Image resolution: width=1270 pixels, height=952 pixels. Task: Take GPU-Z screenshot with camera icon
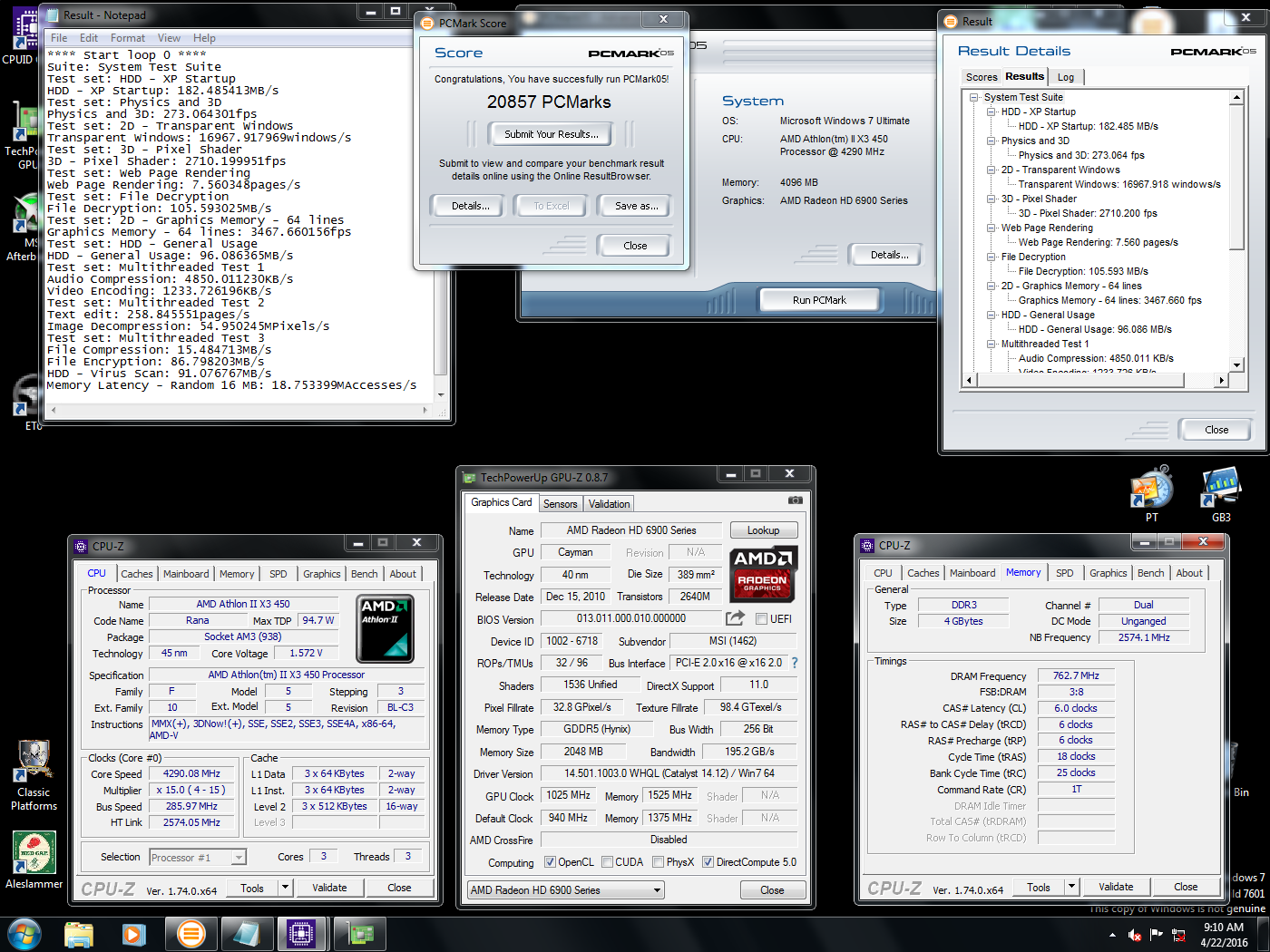click(x=796, y=500)
